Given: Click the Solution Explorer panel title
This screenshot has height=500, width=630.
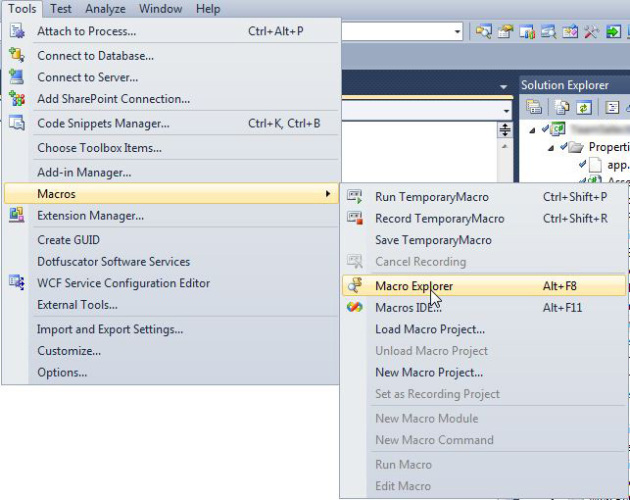Looking at the screenshot, I should 565,85.
